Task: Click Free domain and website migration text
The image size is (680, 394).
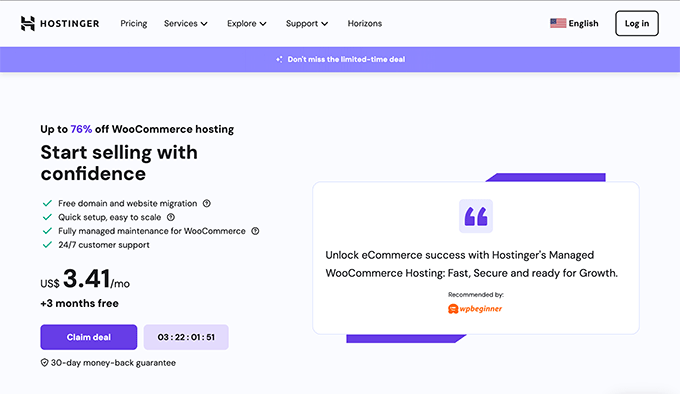Action: coord(128,203)
